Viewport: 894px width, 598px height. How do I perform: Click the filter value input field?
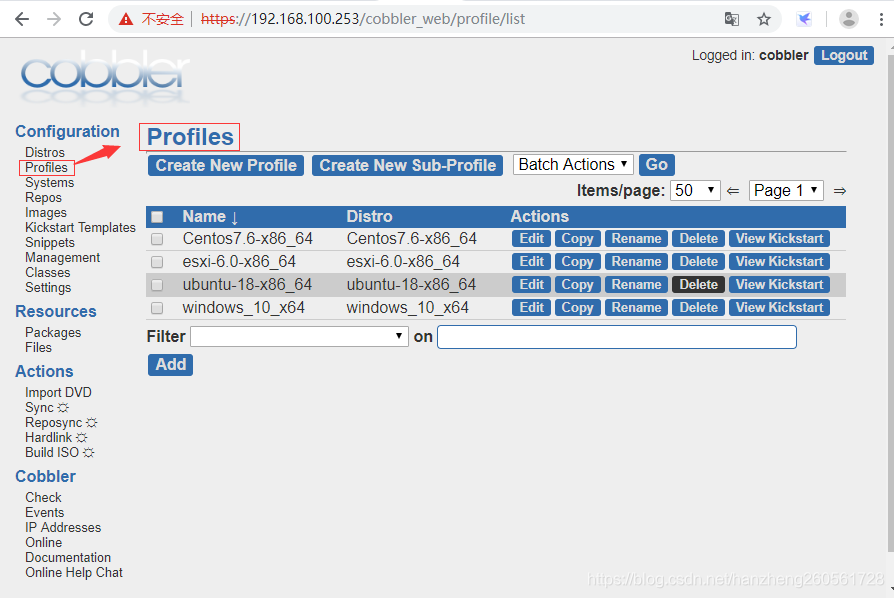(x=617, y=337)
